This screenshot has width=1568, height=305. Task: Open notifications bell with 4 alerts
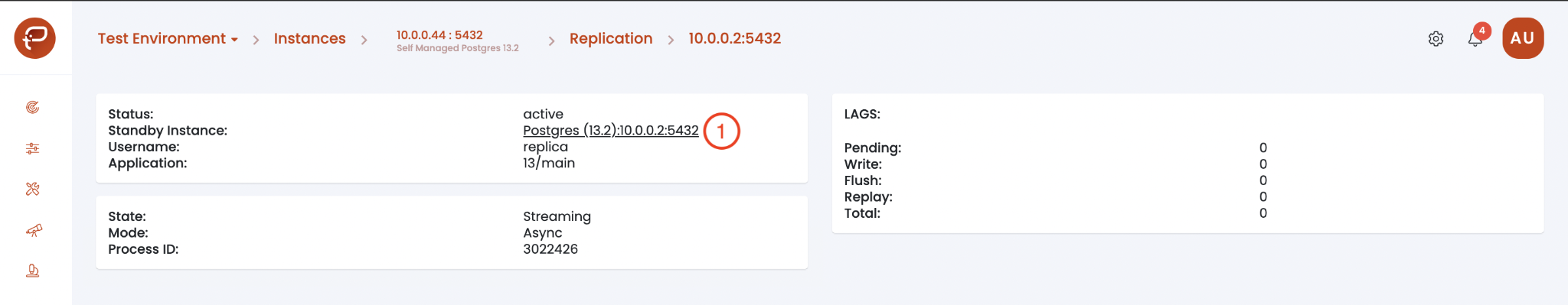coord(1475,39)
